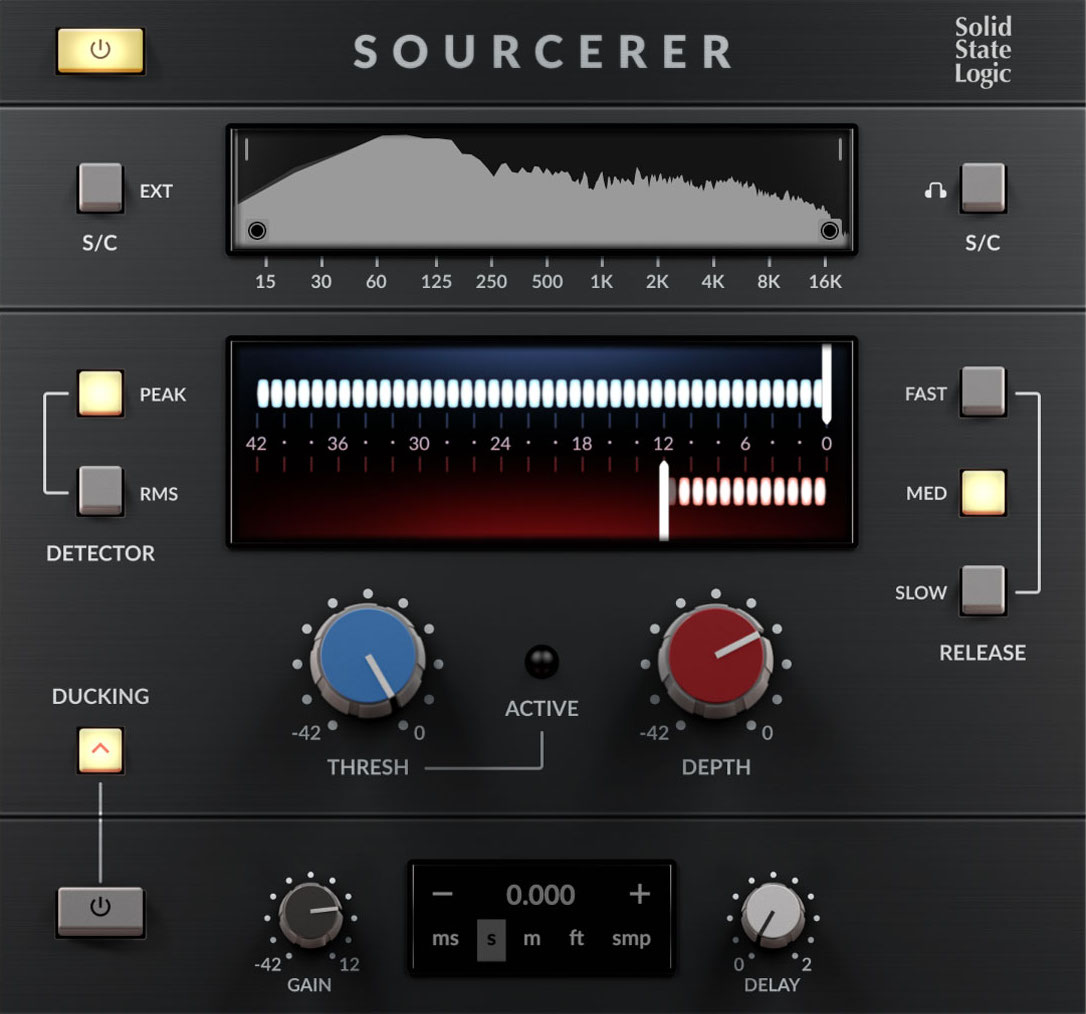The image size is (1086, 1014).
Task: Select the FAST release setting
Action: coord(982,393)
